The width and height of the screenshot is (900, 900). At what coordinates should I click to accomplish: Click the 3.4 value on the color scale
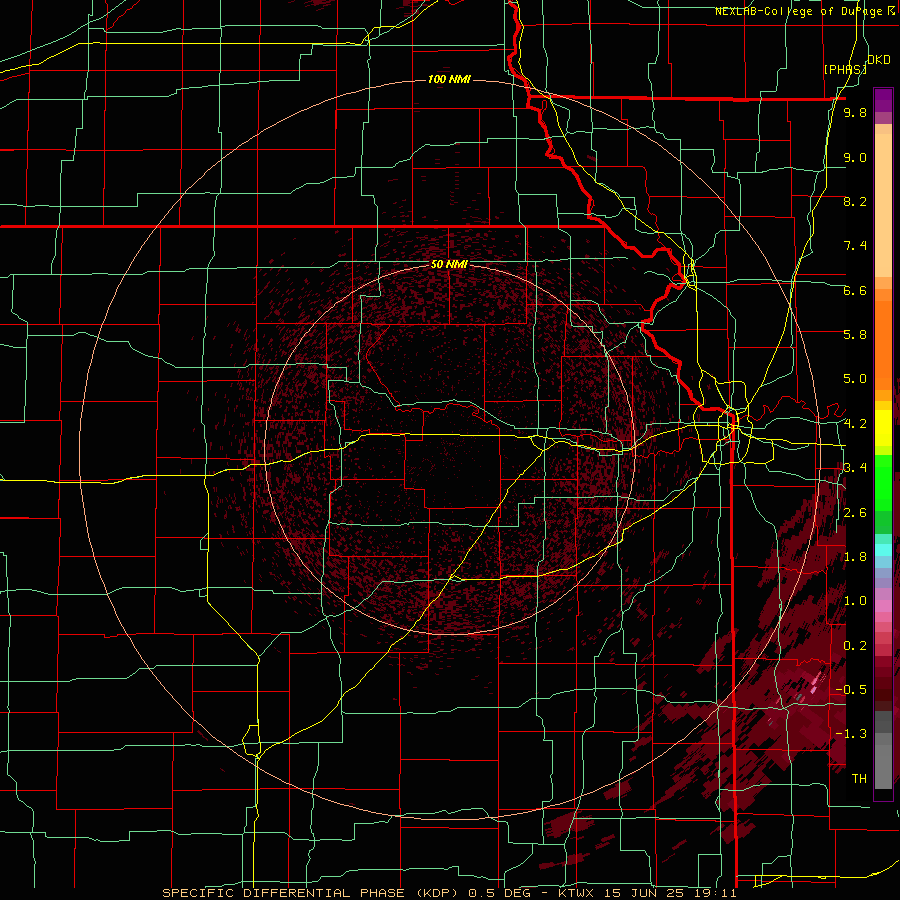855,468
